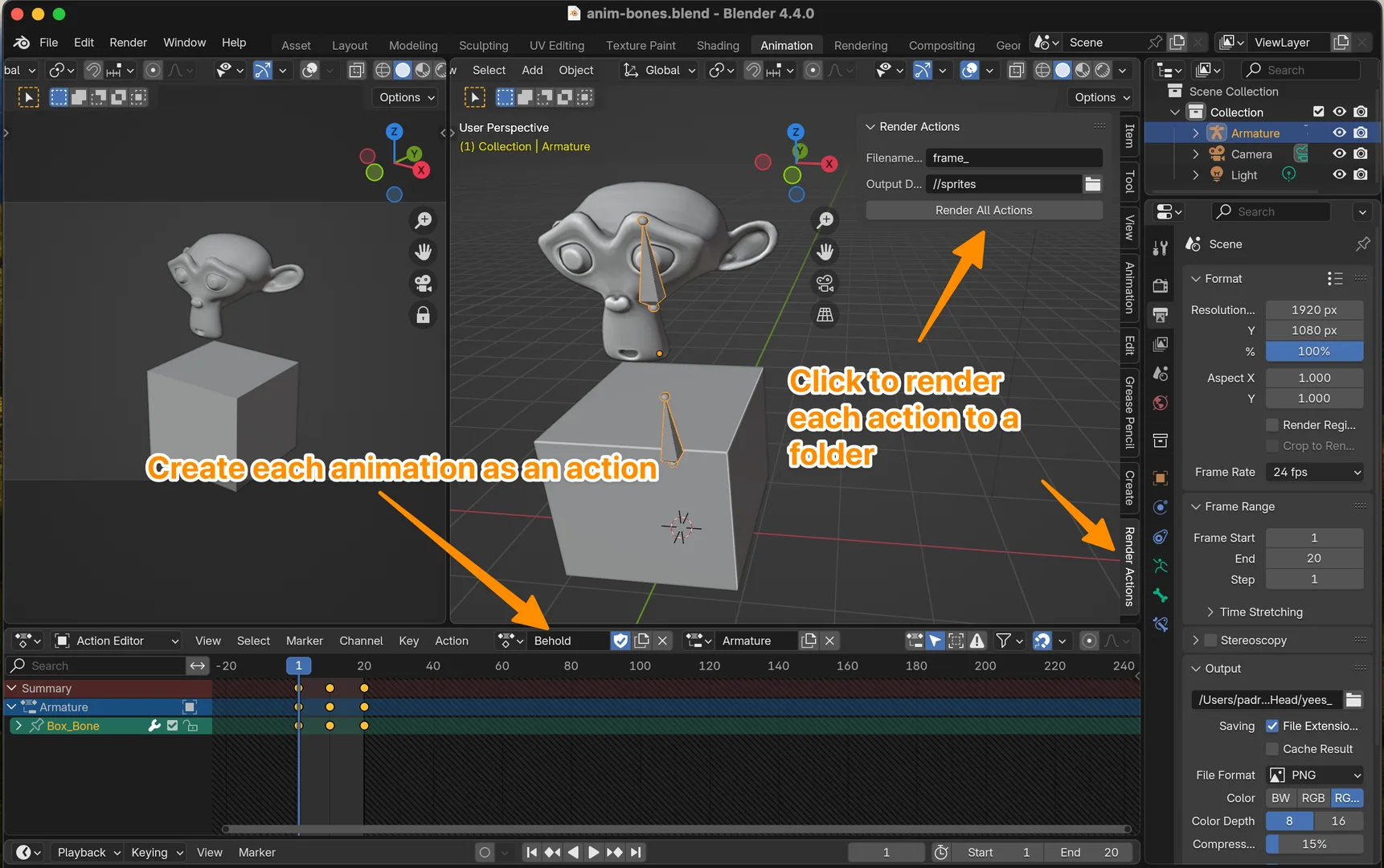This screenshot has height=868, width=1384.
Task: Open the Object properties tab icon
Action: click(x=1160, y=477)
